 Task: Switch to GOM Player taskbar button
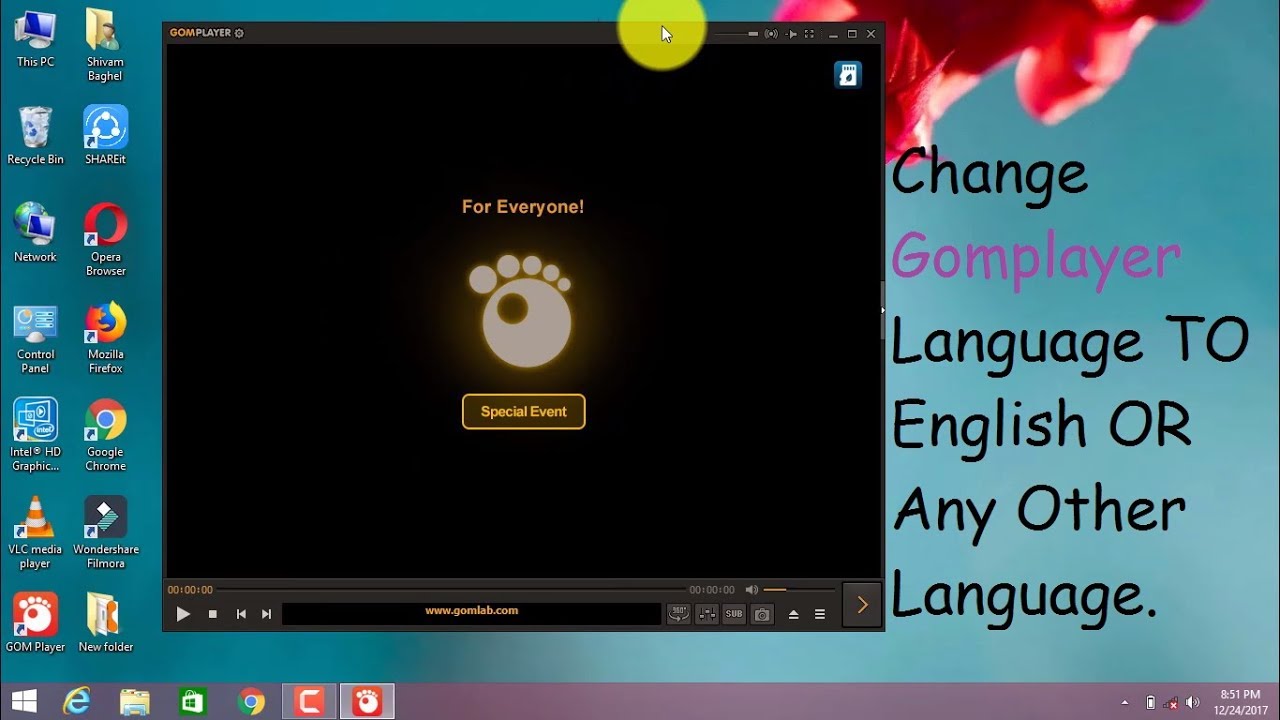click(x=367, y=702)
